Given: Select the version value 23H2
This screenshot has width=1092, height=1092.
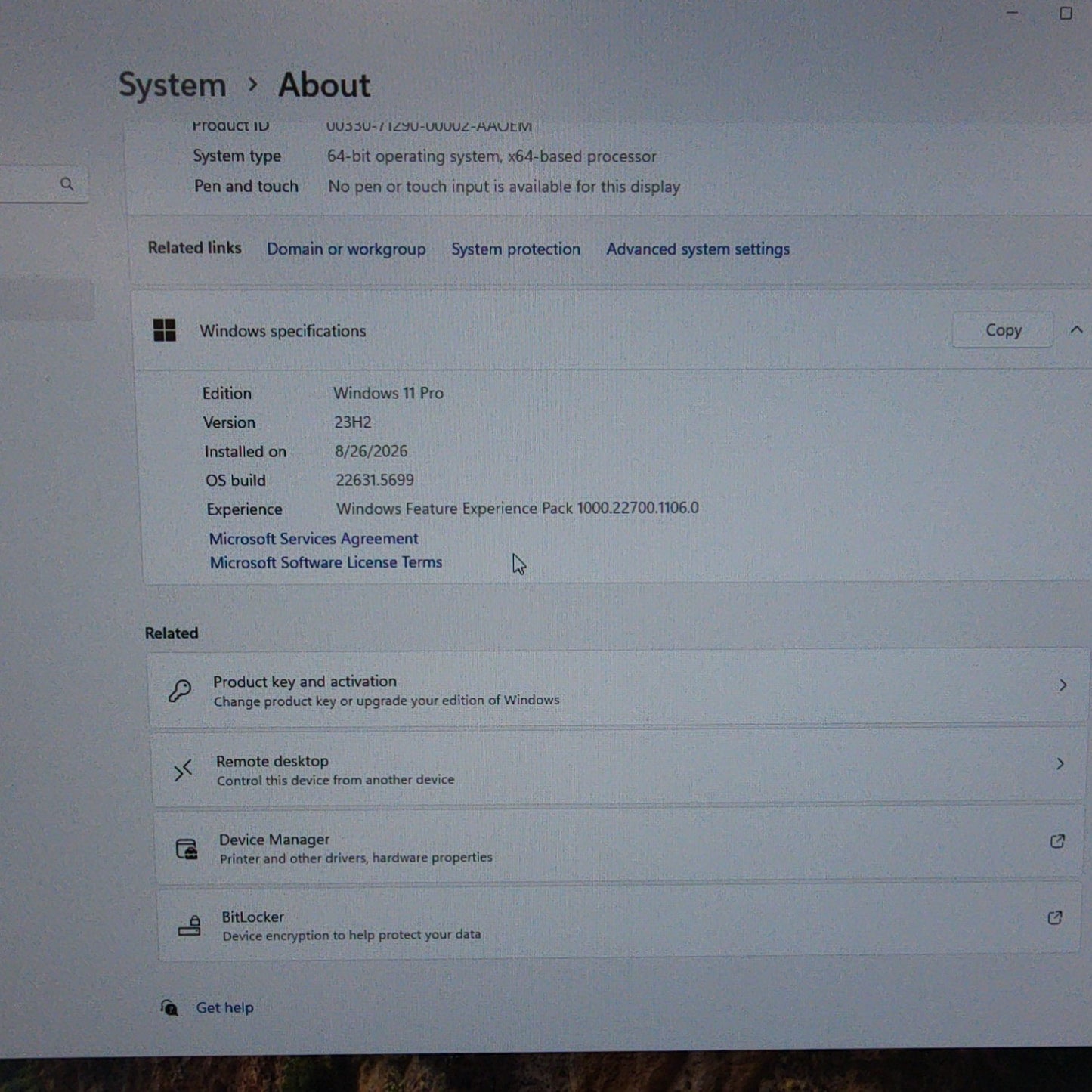Looking at the screenshot, I should click(x=353, y=422).
